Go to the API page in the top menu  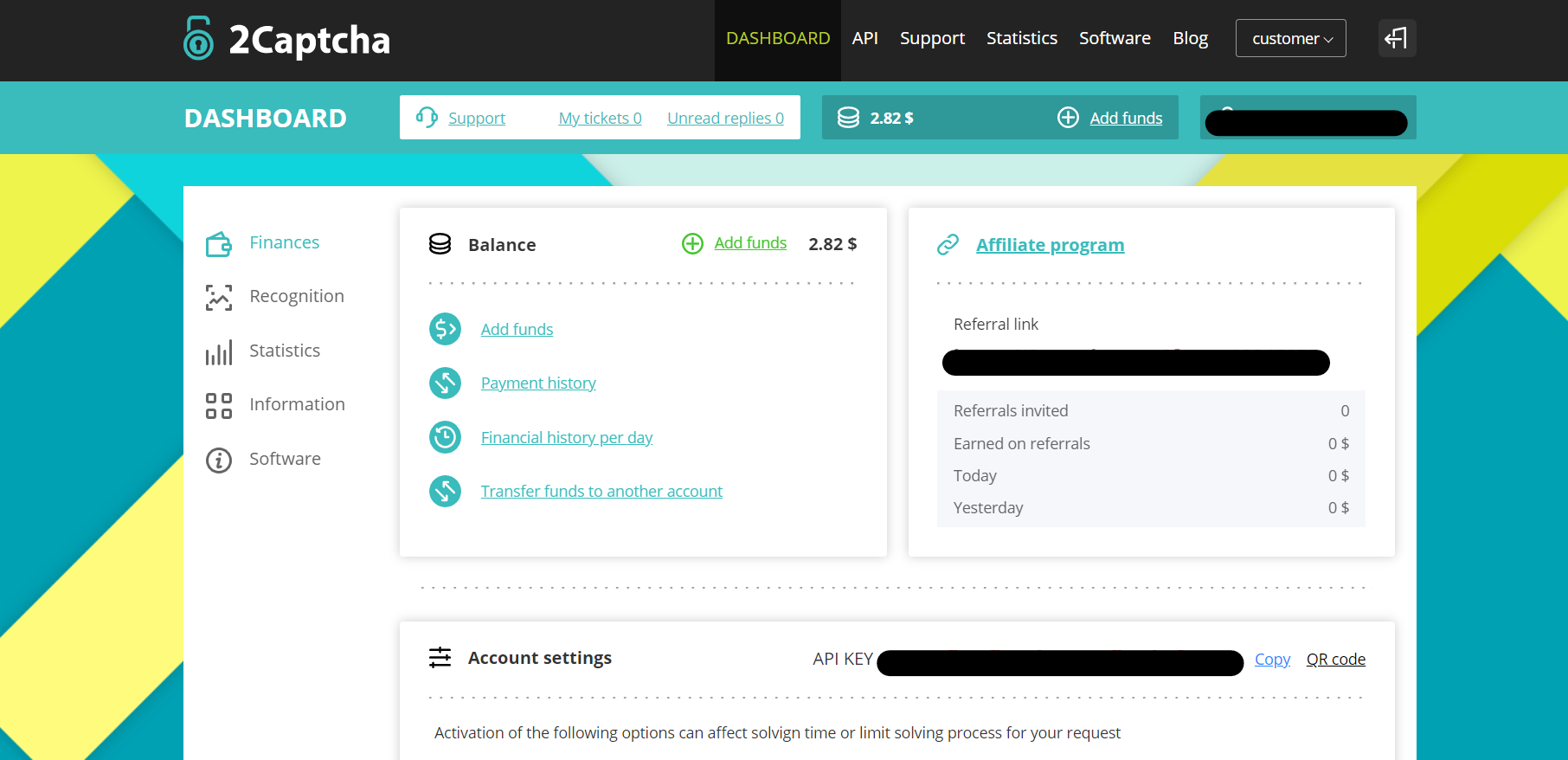point(864,38)
